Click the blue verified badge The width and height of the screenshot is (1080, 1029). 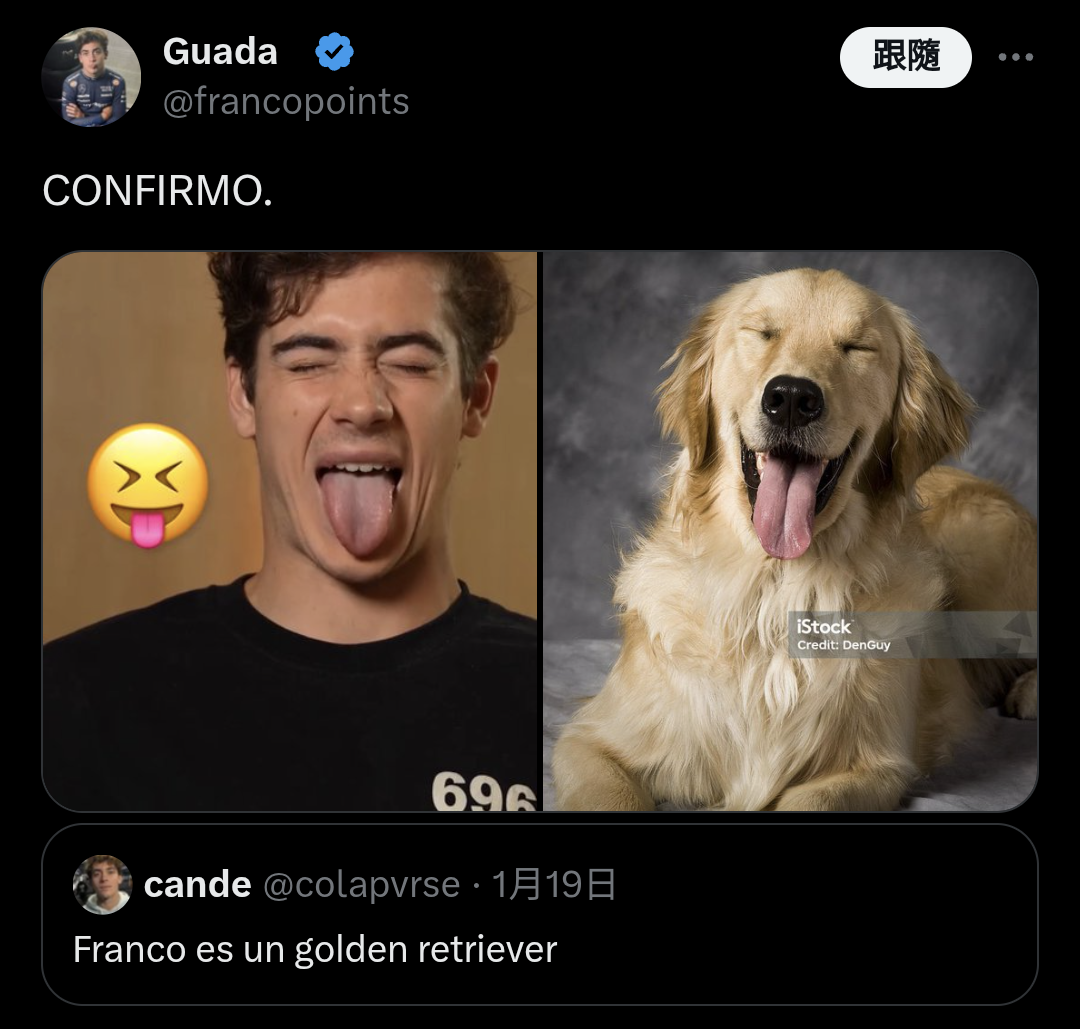pyautogui.click(x=334, y=52)
